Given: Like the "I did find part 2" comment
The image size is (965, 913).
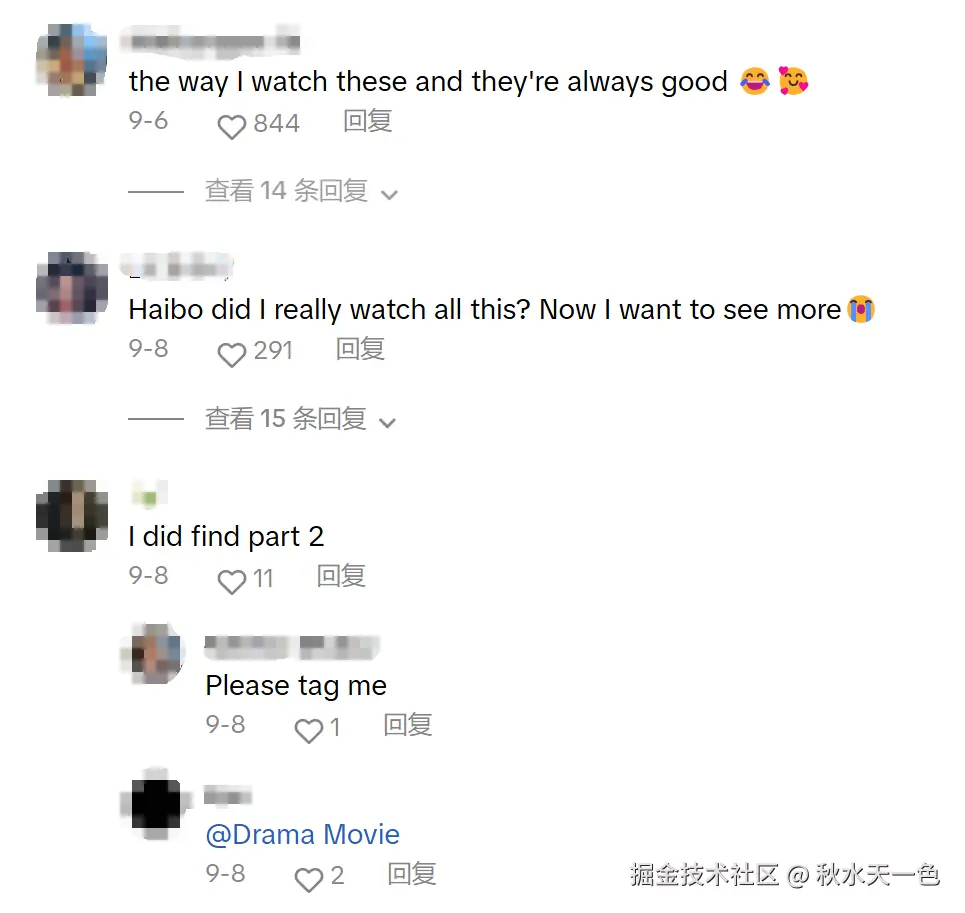Looking at the screenshot, I should [x=231, y=581].
